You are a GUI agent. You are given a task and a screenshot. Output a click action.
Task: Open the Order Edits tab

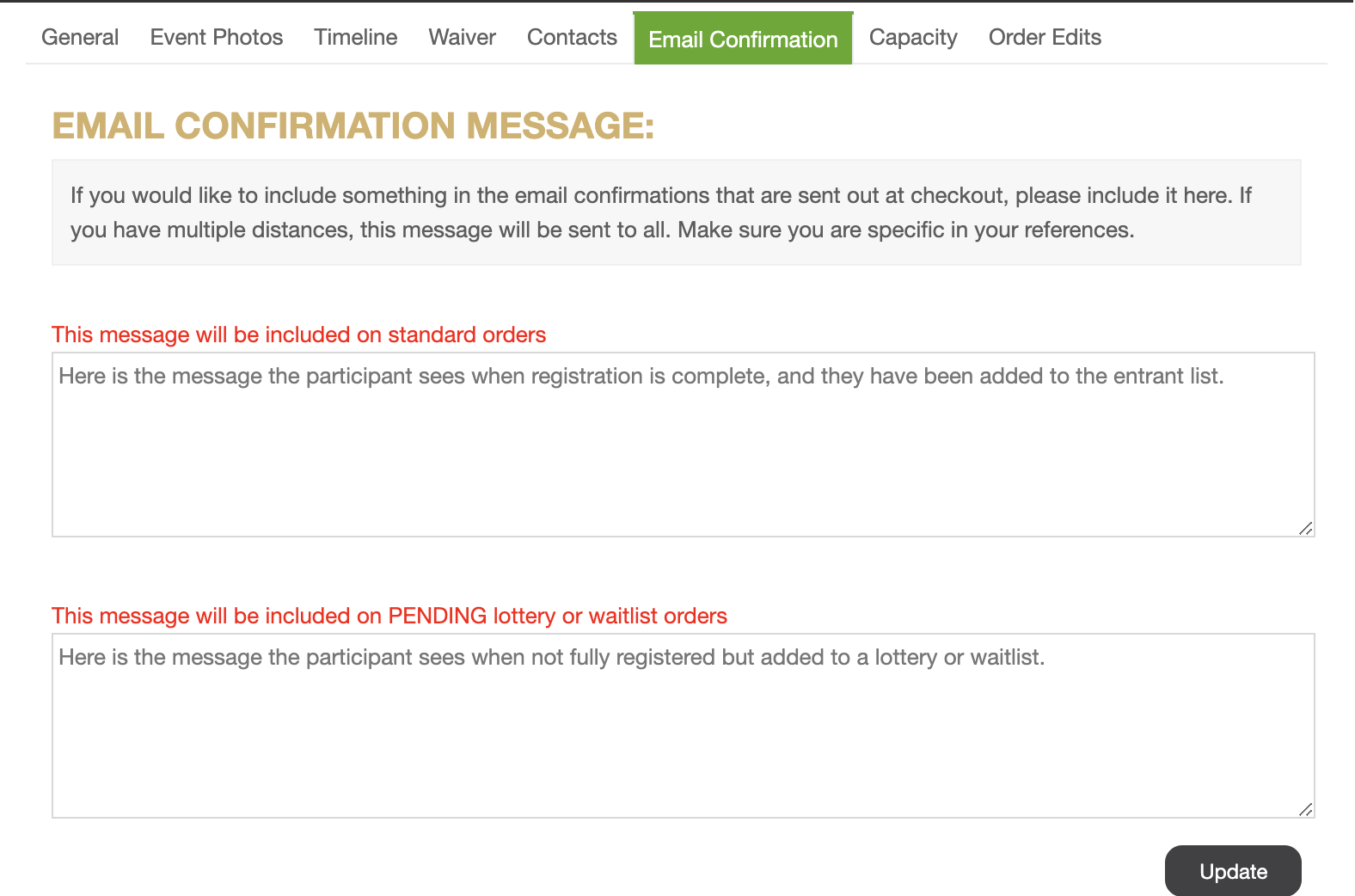pyautogui.click(x=1045, y=37)
